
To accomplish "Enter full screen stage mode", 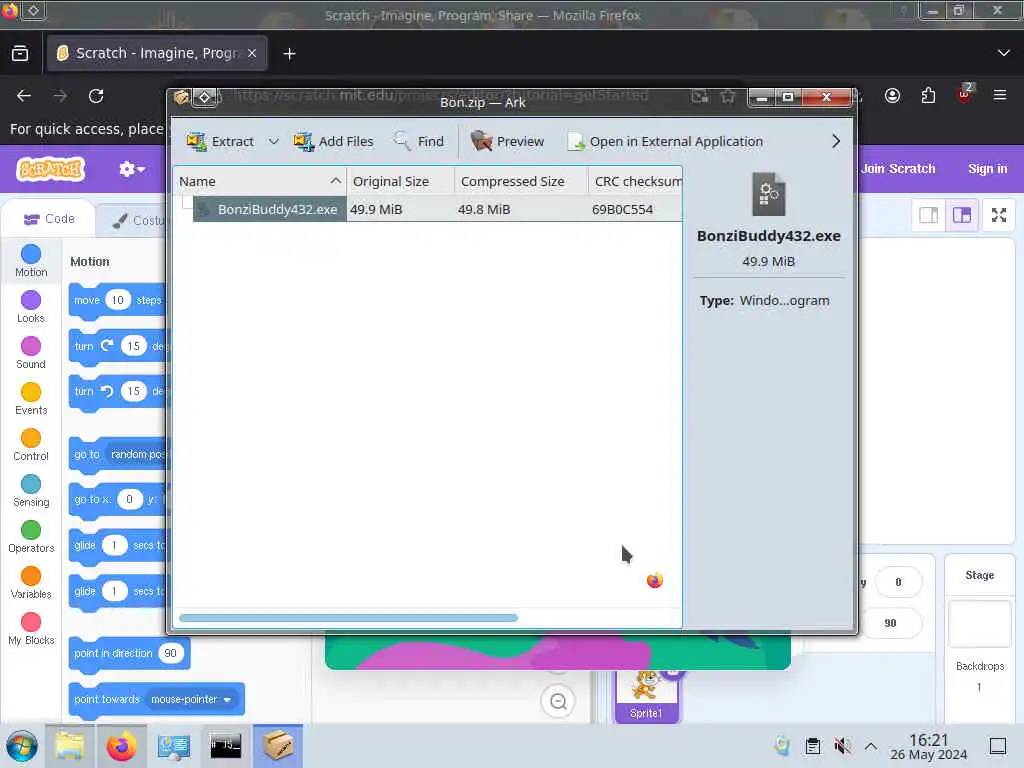I will pyautogui.click(x=998, y=215).
